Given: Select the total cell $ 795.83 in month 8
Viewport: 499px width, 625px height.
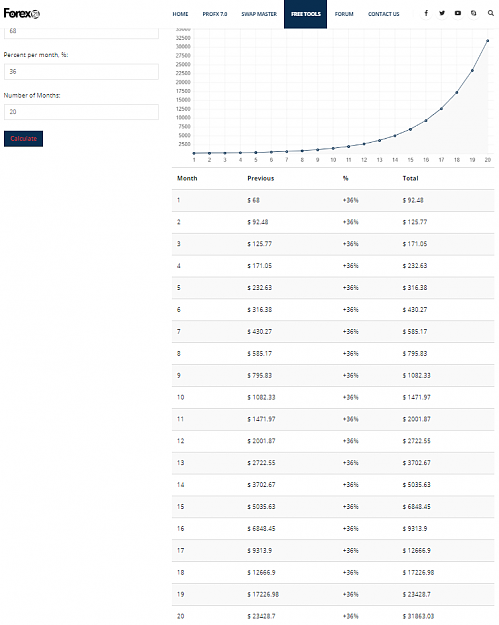Looking at the screenshot, I should [x=415, y=354].
